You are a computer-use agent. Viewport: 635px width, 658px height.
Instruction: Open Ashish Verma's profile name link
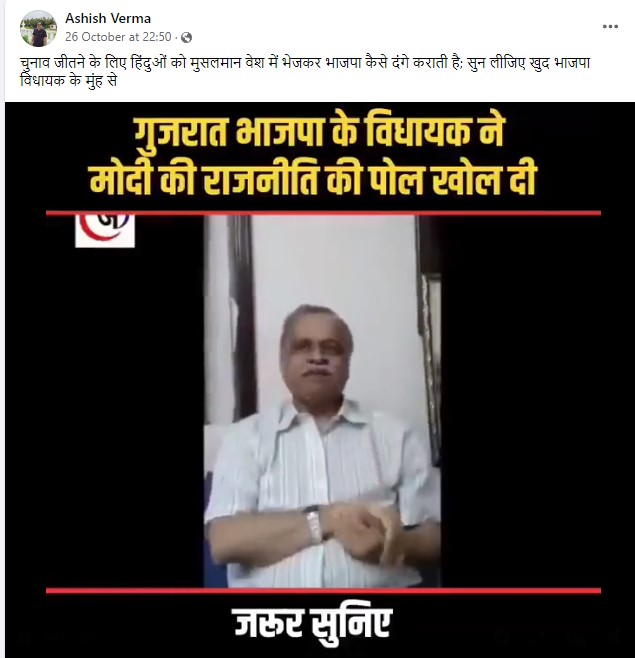click(108, 18)
